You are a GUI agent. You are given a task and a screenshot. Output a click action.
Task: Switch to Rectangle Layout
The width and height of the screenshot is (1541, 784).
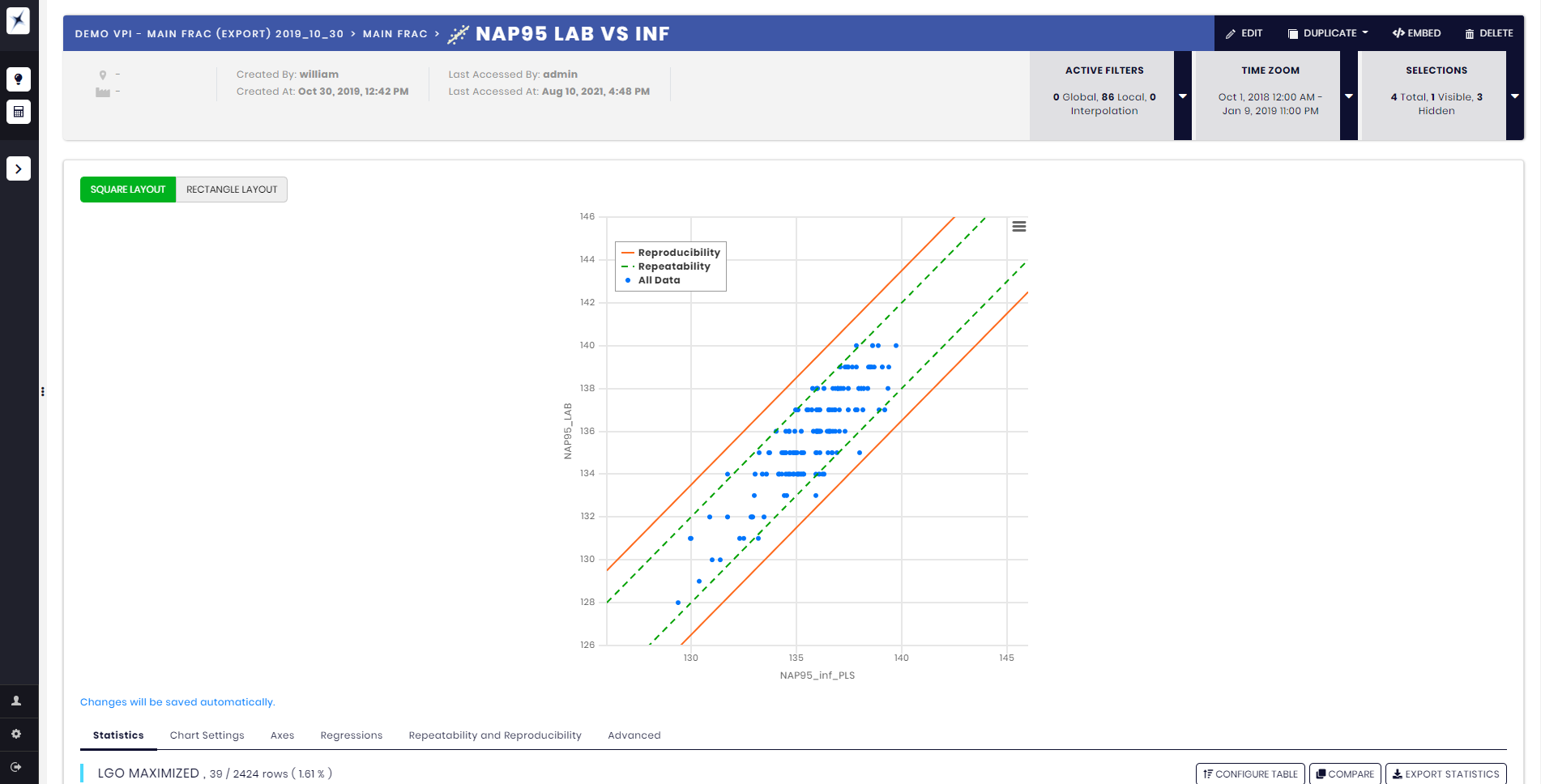tap(232, 190)
